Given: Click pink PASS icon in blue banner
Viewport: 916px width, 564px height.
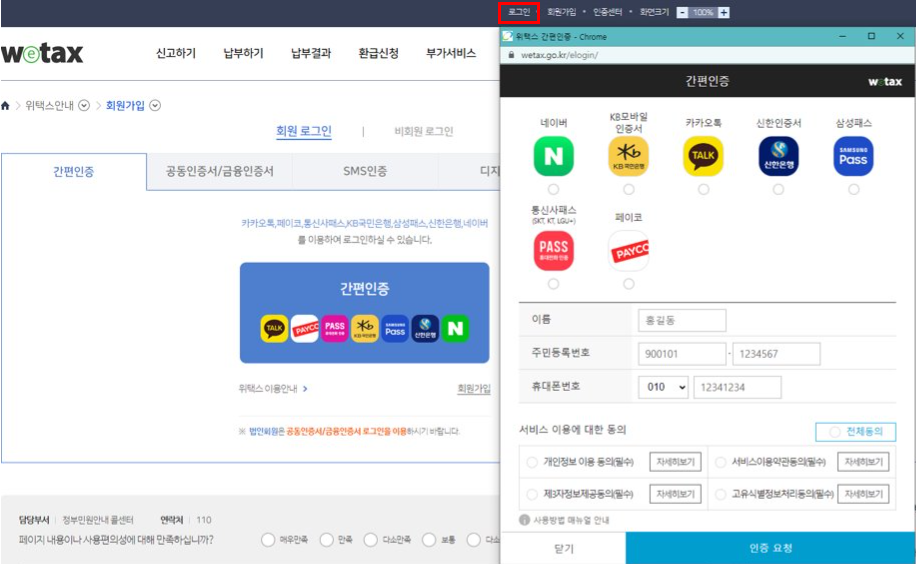Looking at the screenshot, I should pyautogui.click(x=335, y=328).
